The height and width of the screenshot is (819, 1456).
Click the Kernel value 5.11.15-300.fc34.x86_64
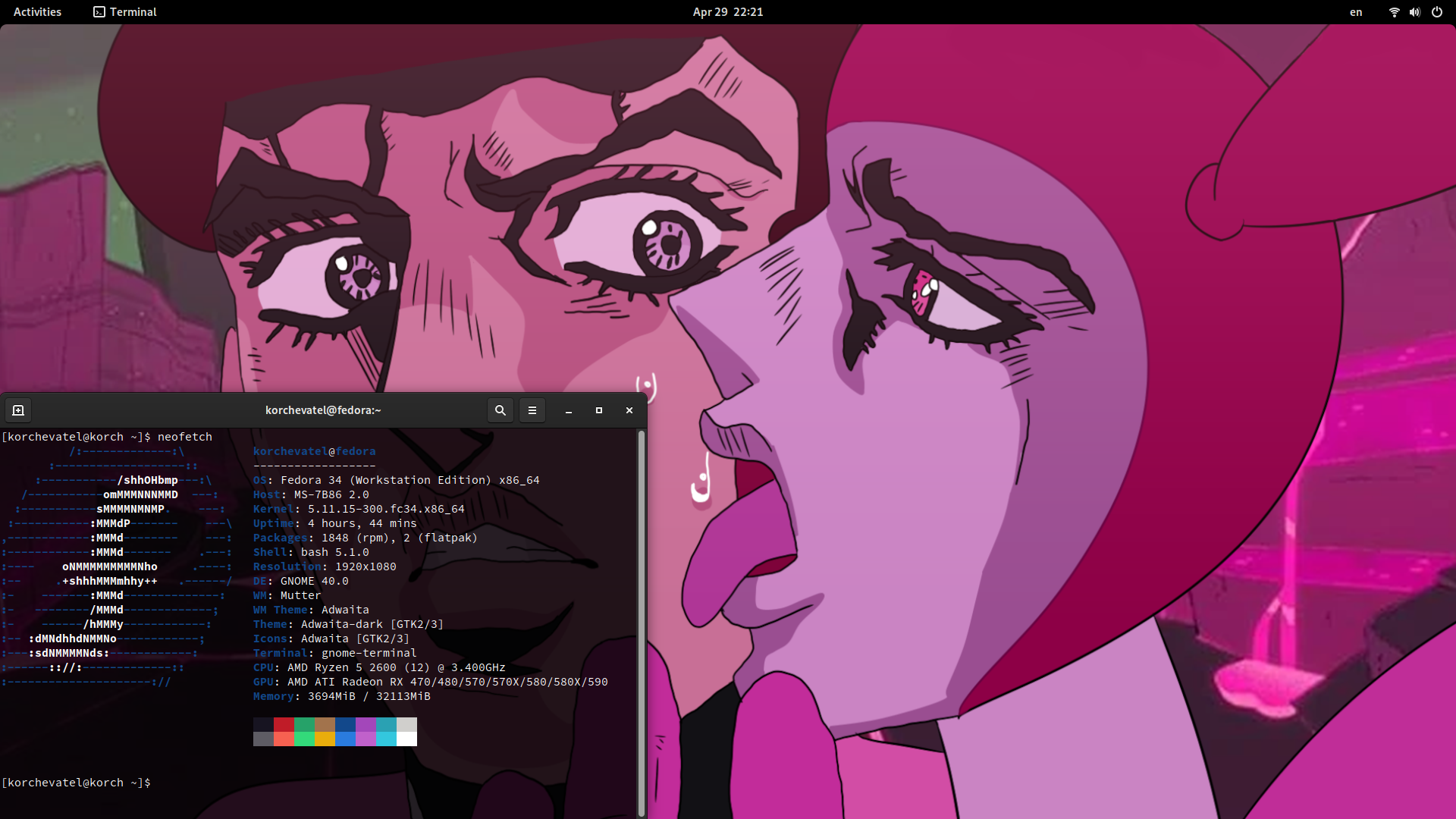coord(386,509)
